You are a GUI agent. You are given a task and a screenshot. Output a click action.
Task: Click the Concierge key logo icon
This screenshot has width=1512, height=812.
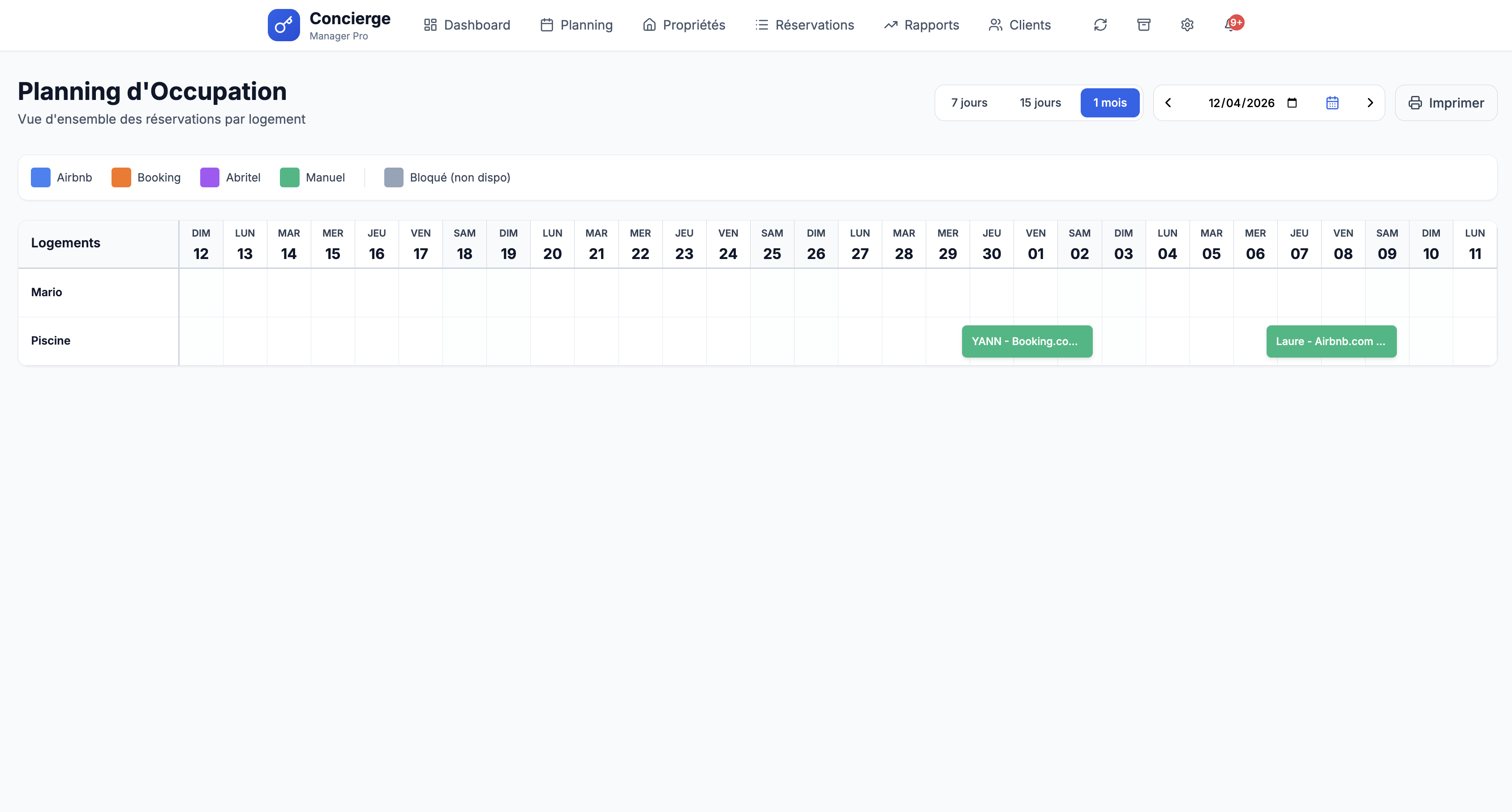[283, 25]
